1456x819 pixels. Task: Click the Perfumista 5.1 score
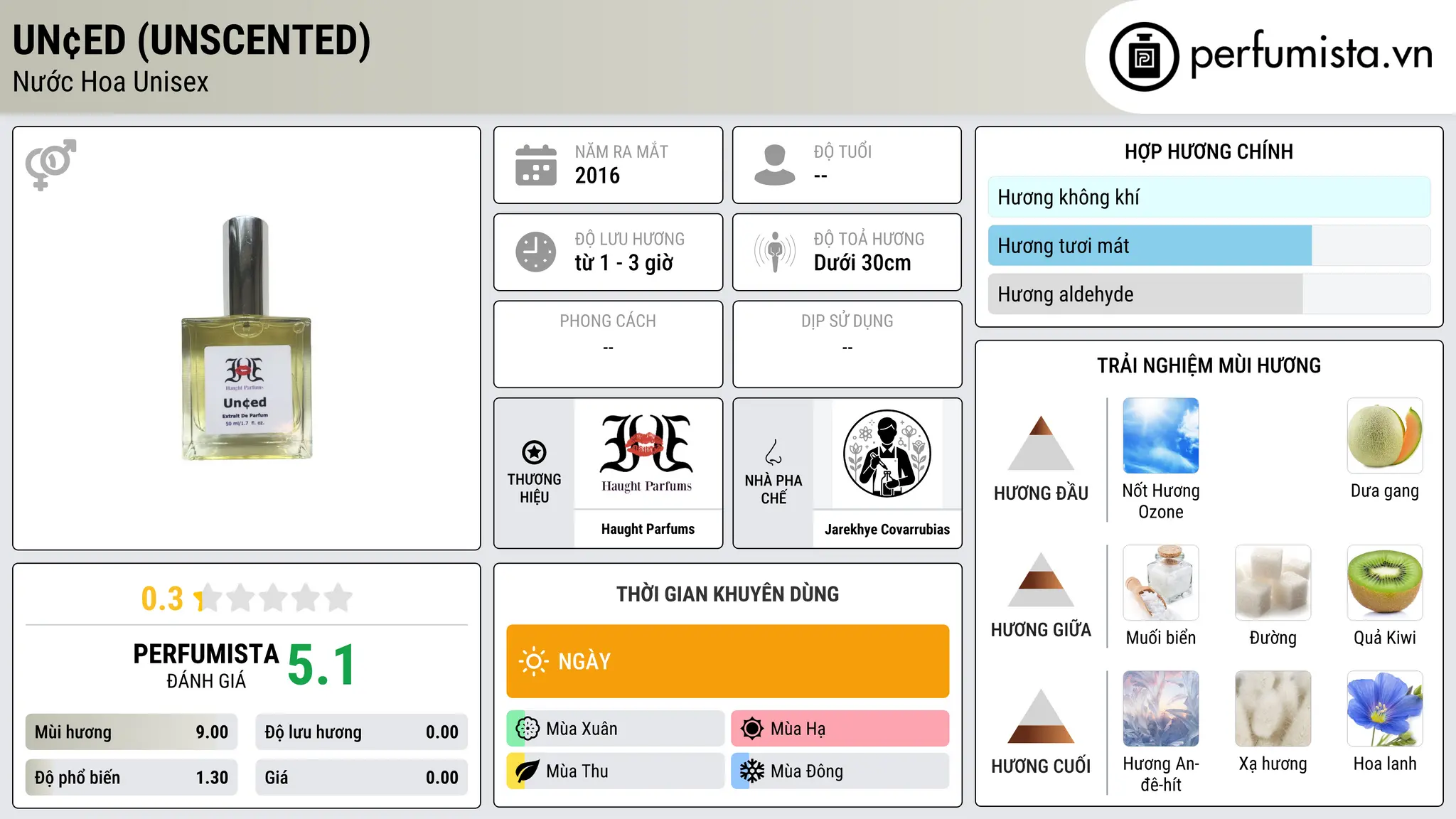tap(322, 665)
